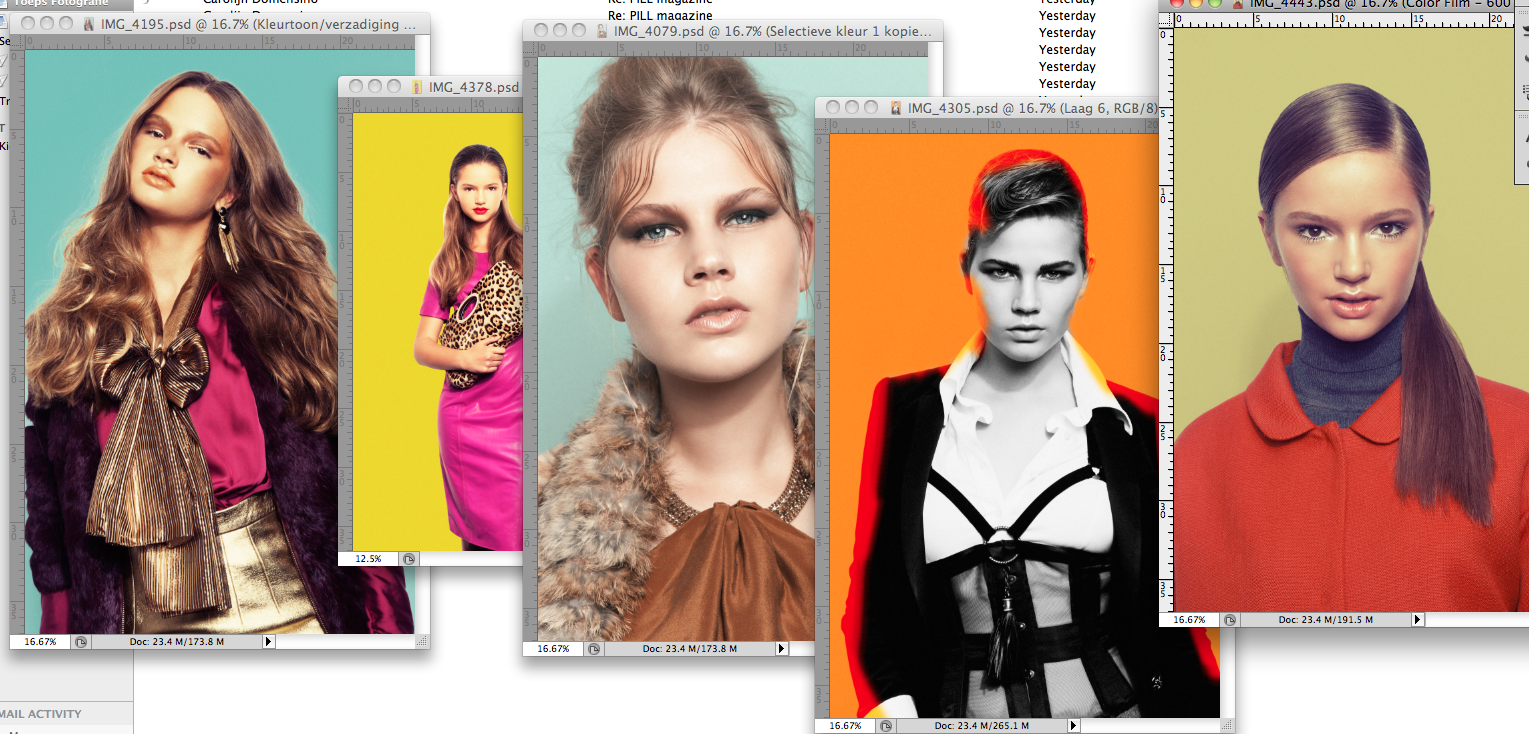This screenshot has height=734, width=1529.
Task: Click the orange-background image in IMG_4305.psd
Action: 1025,425
